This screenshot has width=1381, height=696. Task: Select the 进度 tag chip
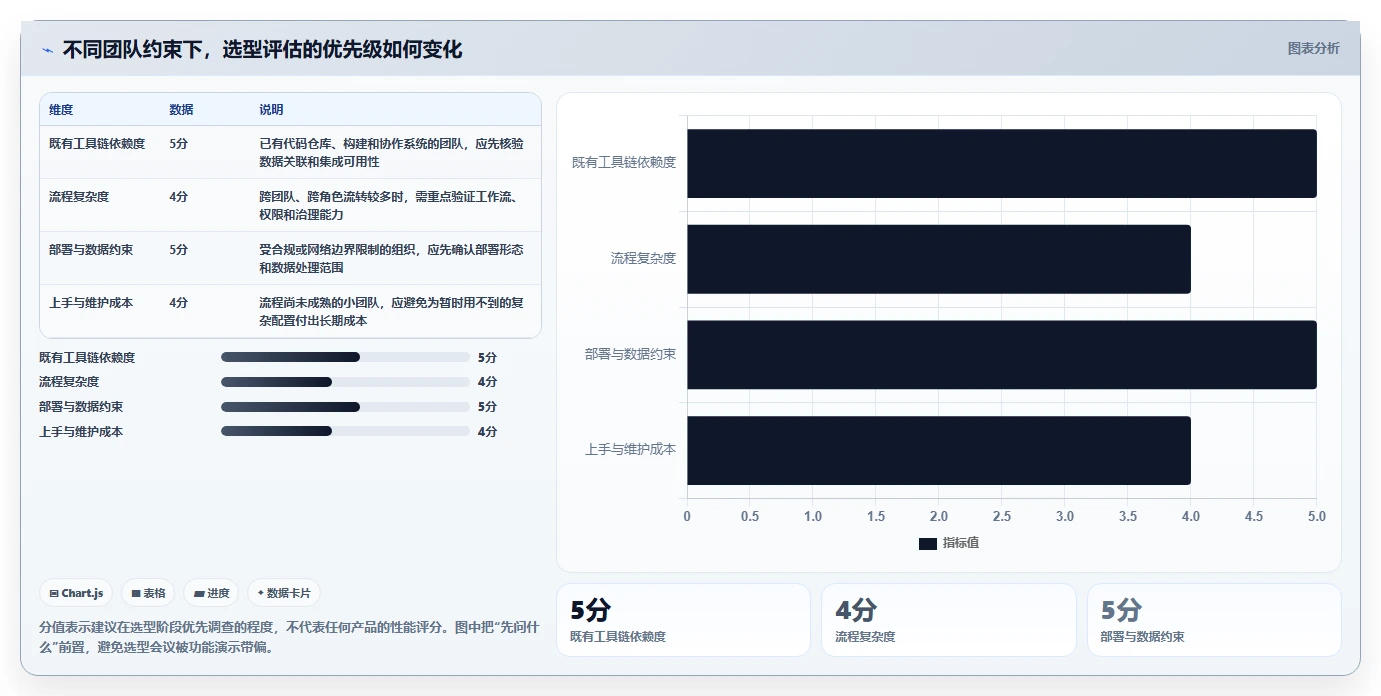pos(211,593)
